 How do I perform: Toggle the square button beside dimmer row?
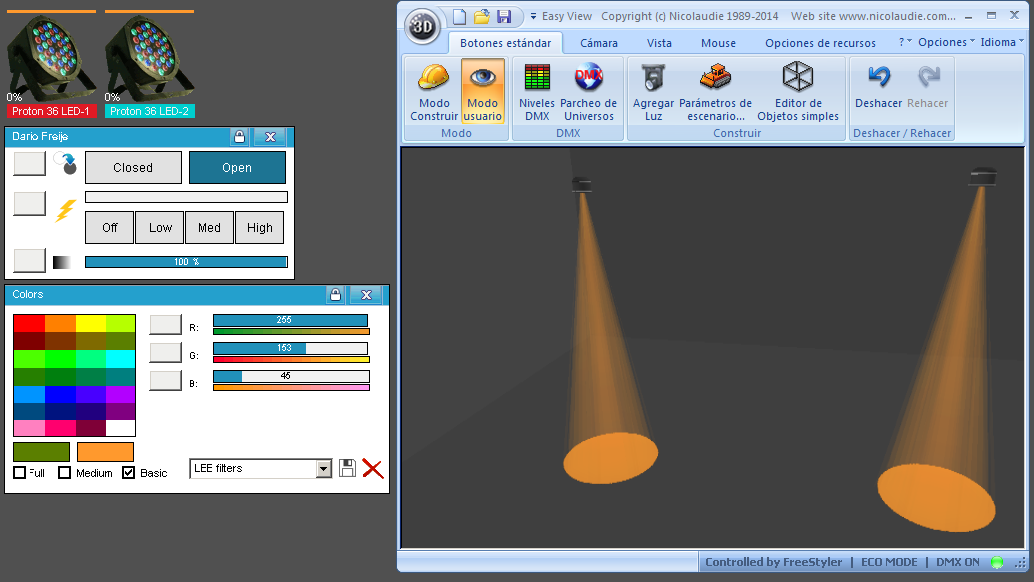pos(30,260)
